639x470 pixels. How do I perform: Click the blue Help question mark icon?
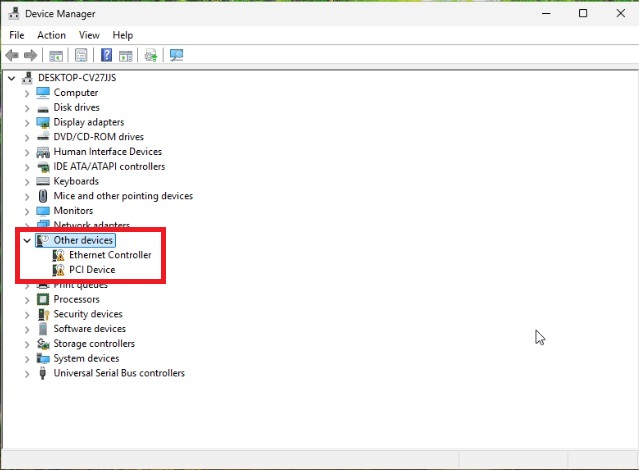[x=106, y=55]
